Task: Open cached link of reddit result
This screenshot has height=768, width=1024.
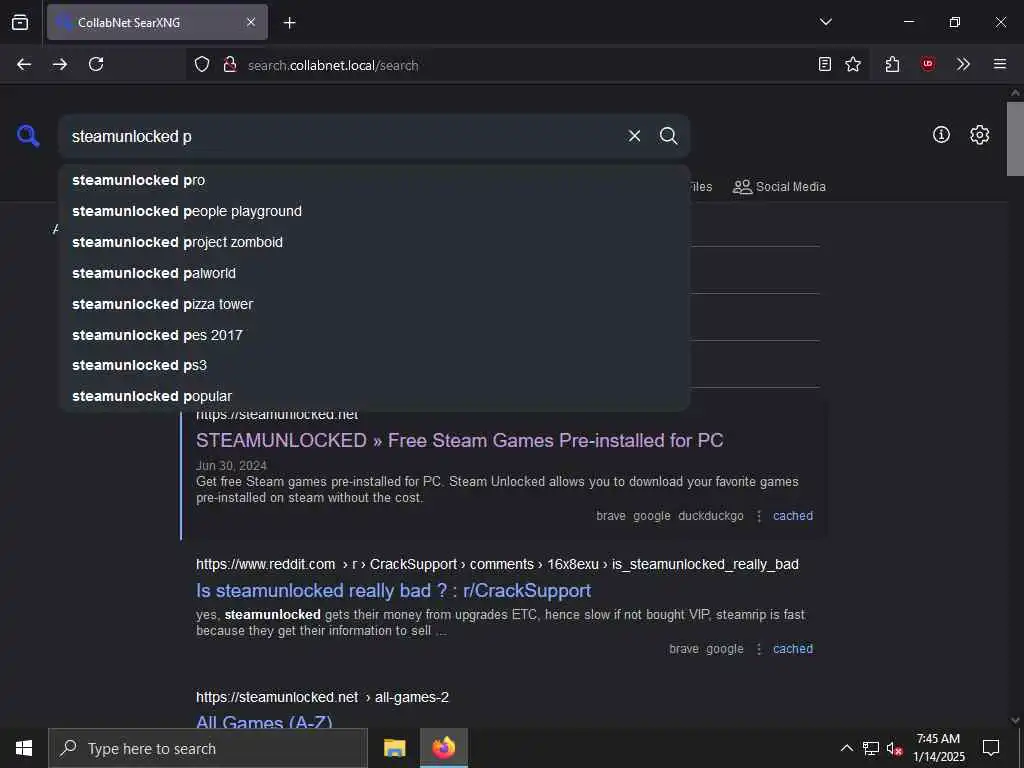Action: (x=793, y=648)
